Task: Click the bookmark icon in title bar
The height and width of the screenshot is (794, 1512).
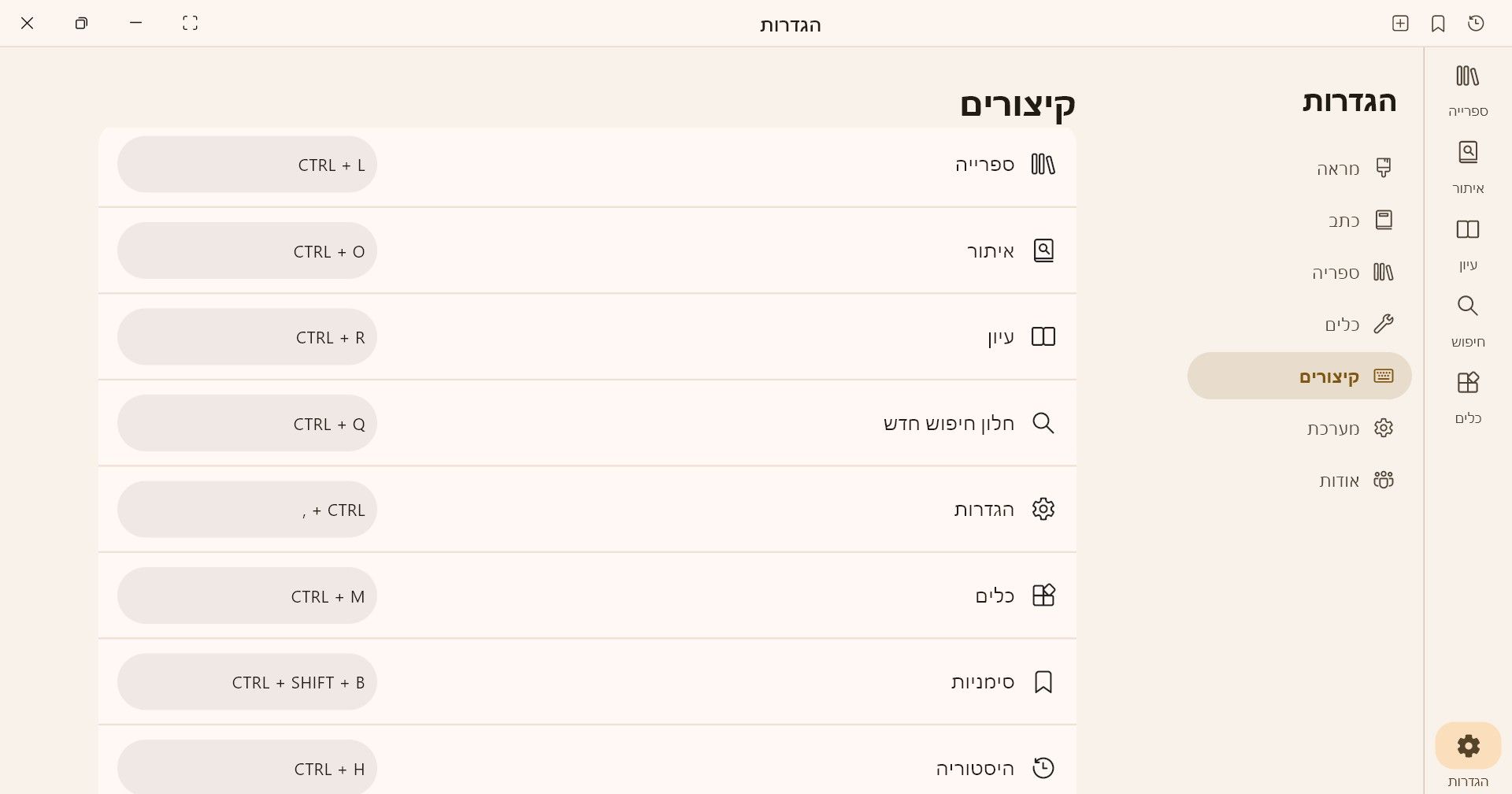Action: 1438,24
